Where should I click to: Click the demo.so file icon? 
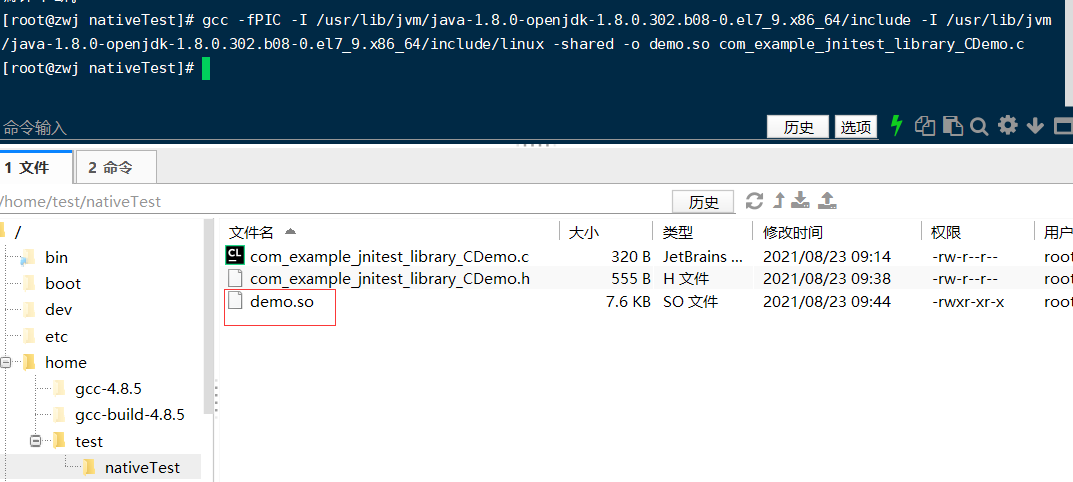[235, 300]
